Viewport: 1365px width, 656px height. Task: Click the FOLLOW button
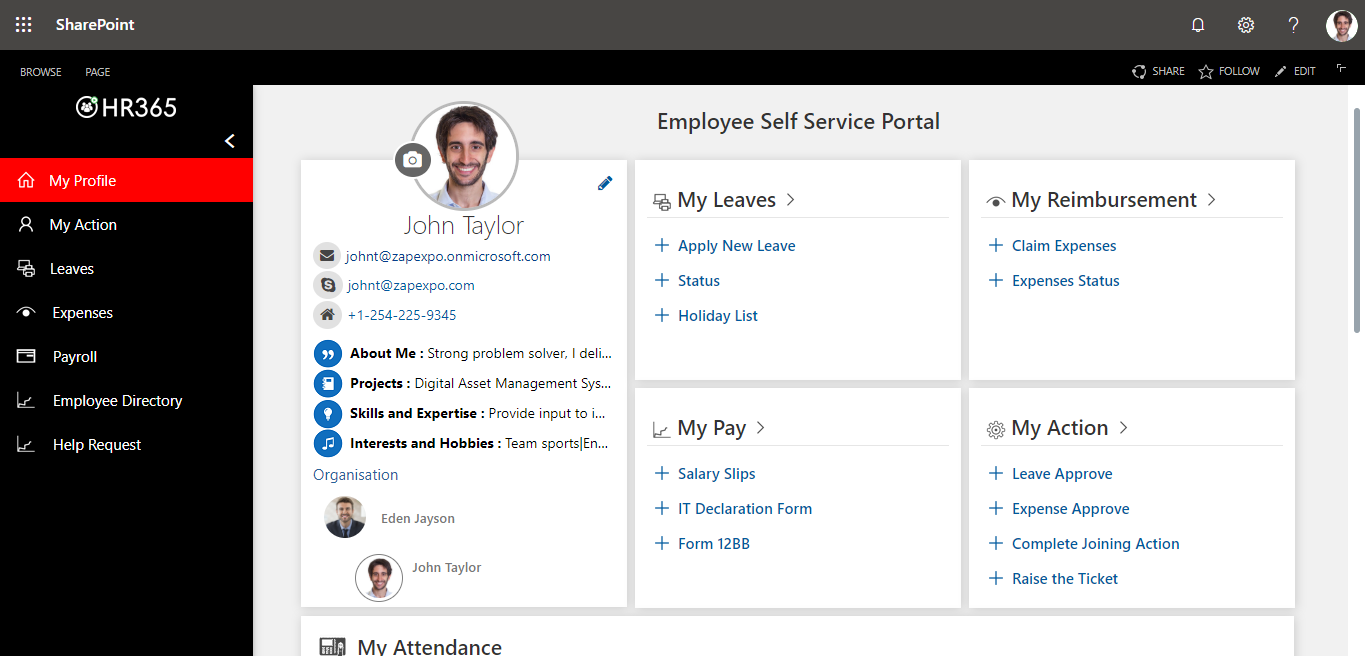coord(1229,72)
